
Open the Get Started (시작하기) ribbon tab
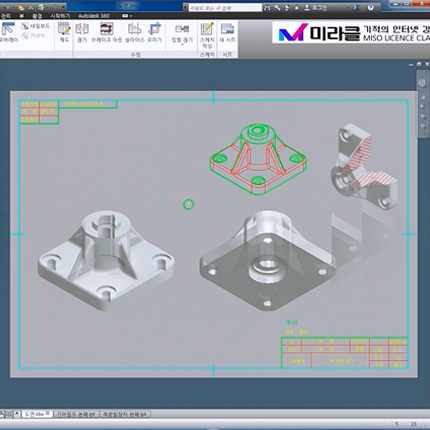60,16
